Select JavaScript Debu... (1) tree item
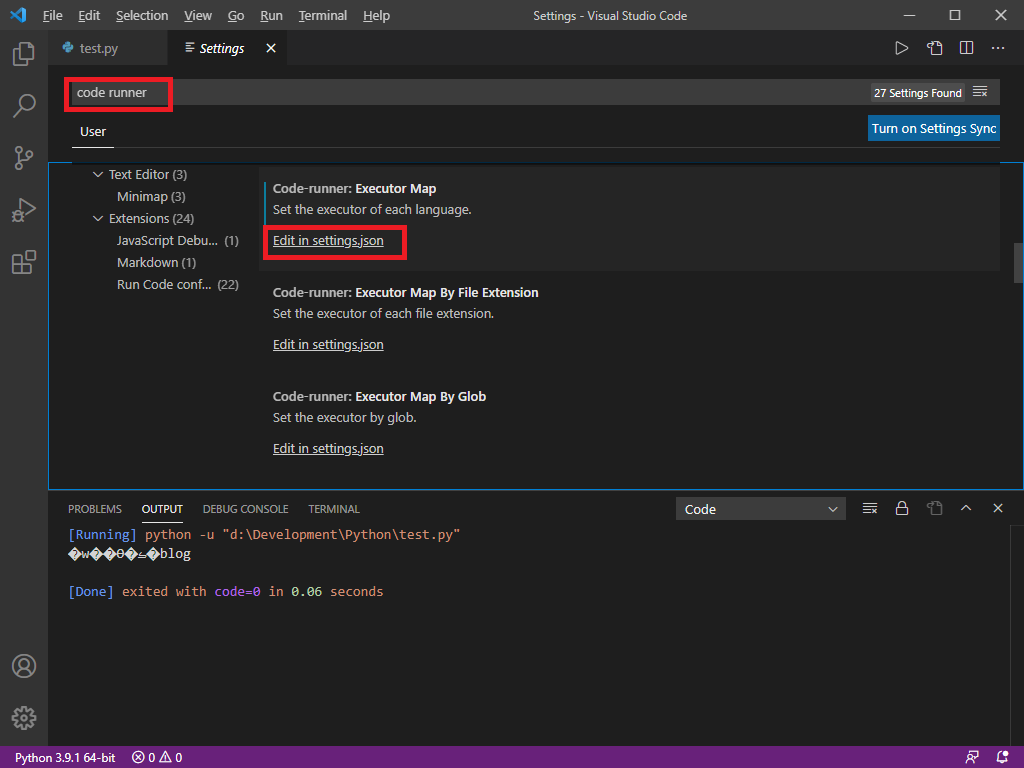Screen dimensions: 1024x768 coord(178,240)
